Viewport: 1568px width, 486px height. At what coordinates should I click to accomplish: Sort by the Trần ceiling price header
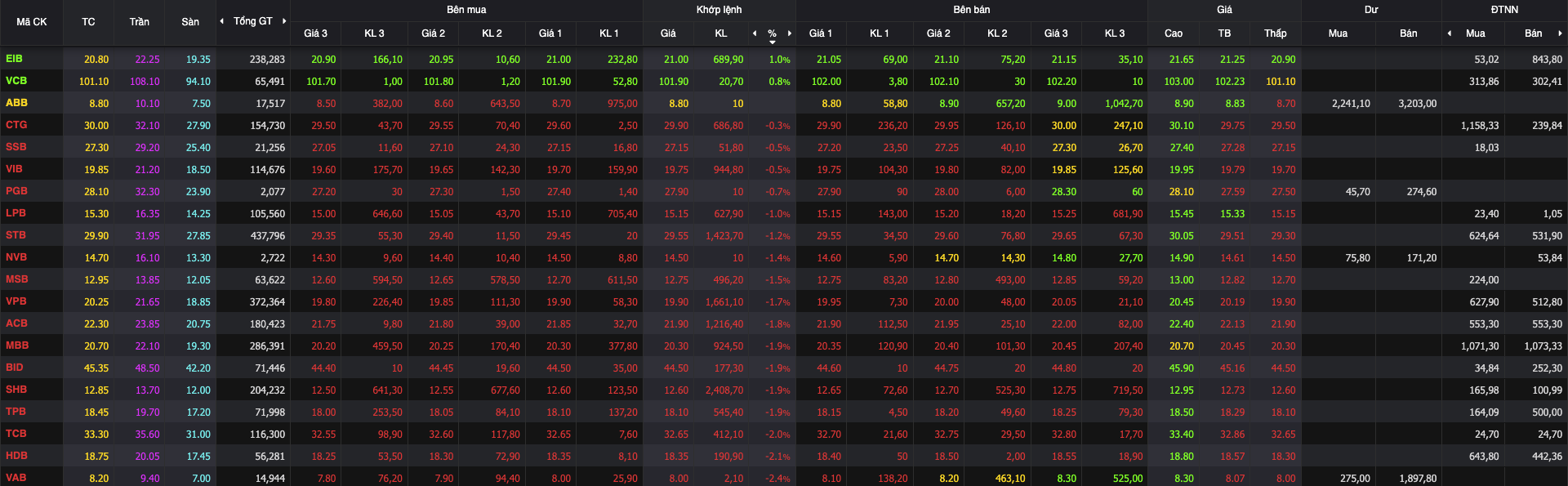click(x=139, y=22)
